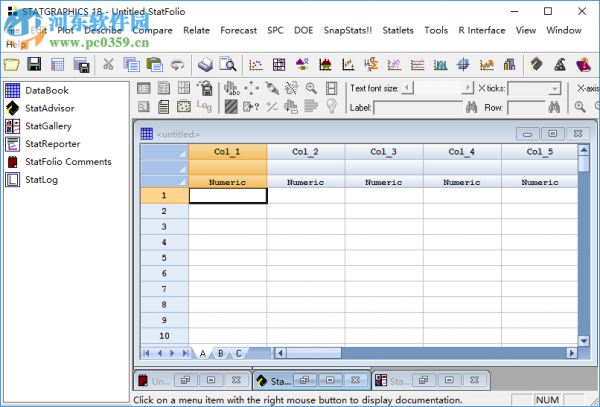Open the R Interface menu

482,31
